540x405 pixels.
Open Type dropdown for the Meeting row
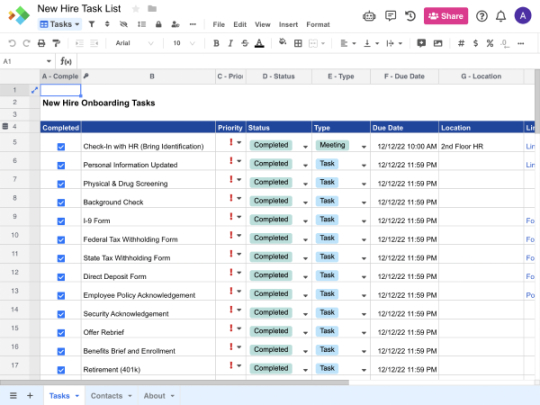[364, 147]
